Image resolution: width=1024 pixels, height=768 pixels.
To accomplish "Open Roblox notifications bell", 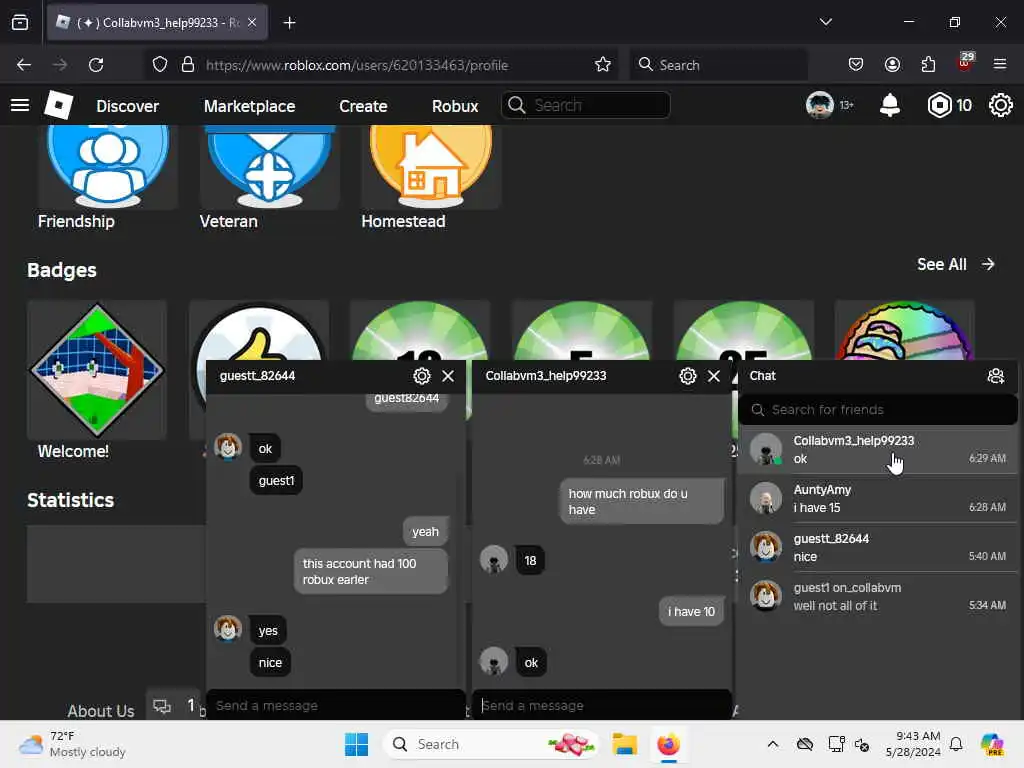I will pyautogui.click(x=889, y=105).
